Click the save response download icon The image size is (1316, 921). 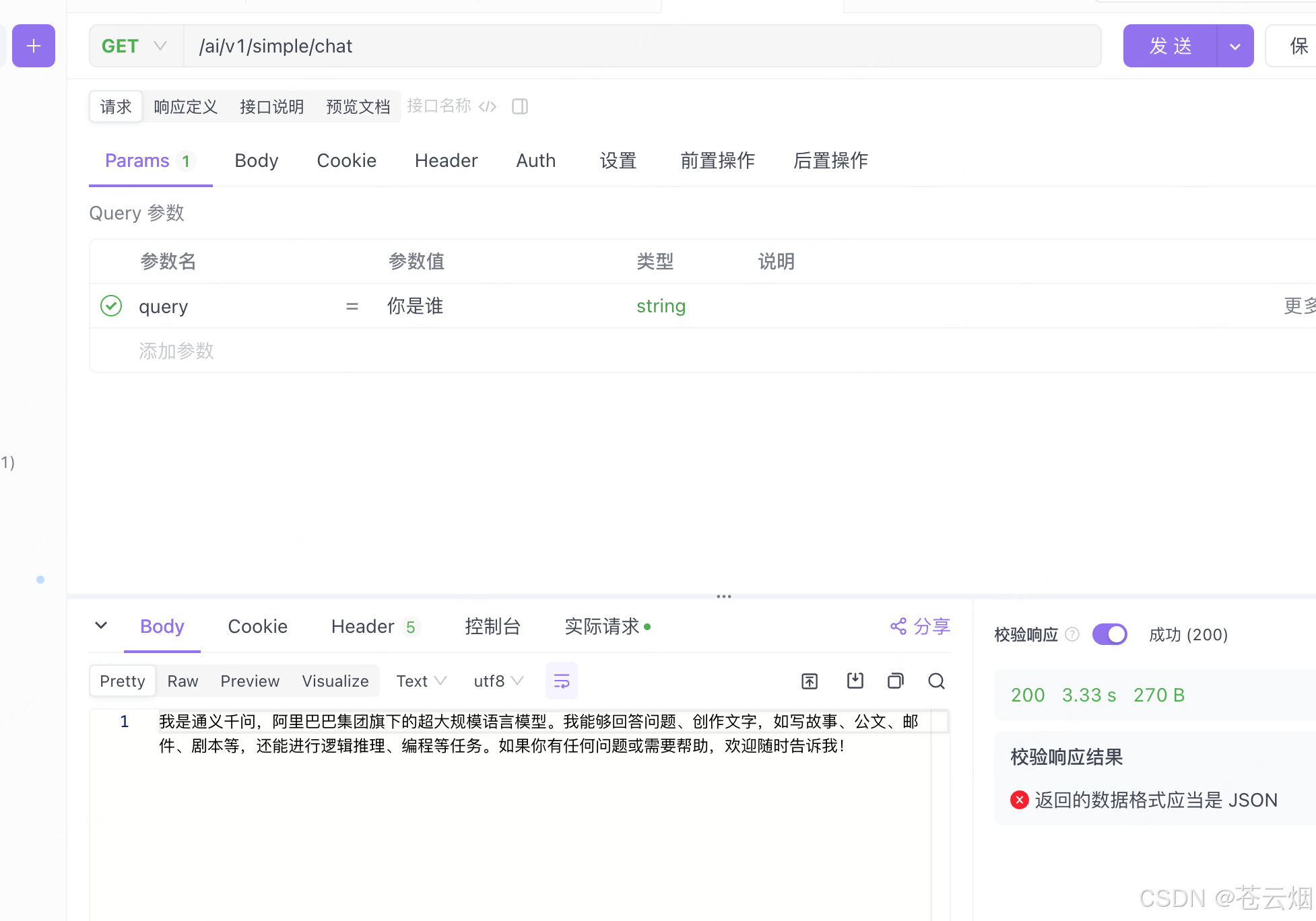pos(855,681)
